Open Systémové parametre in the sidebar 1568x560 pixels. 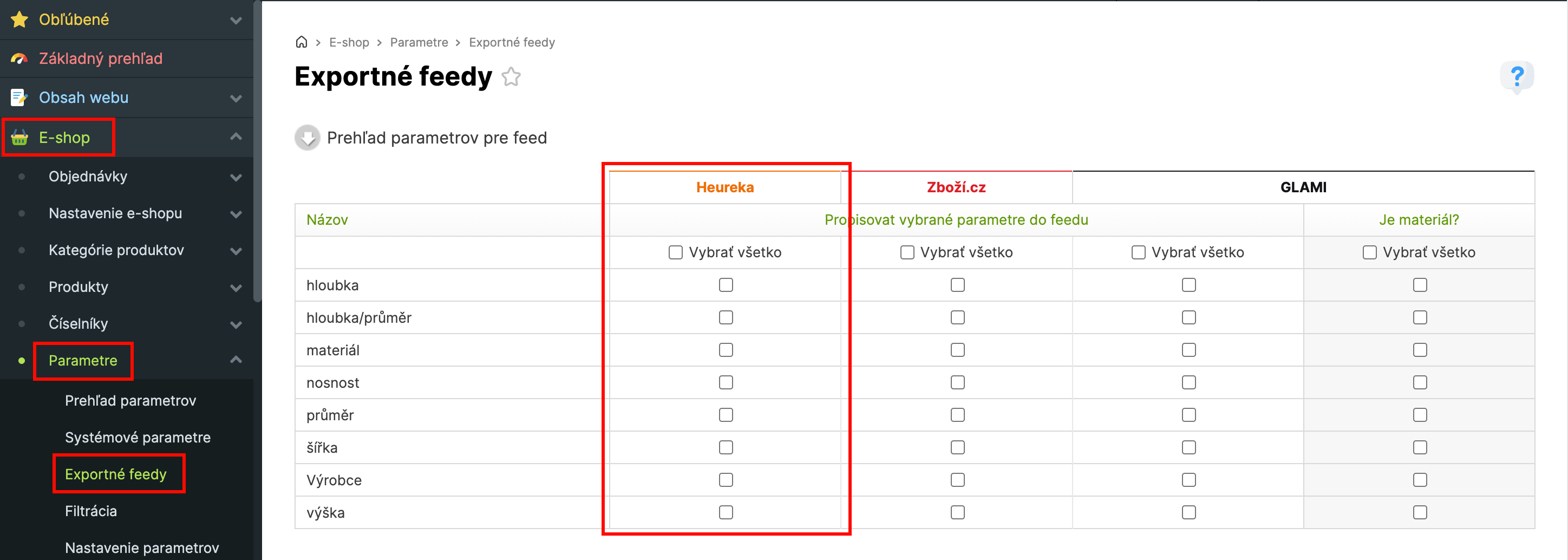point(138,438)
